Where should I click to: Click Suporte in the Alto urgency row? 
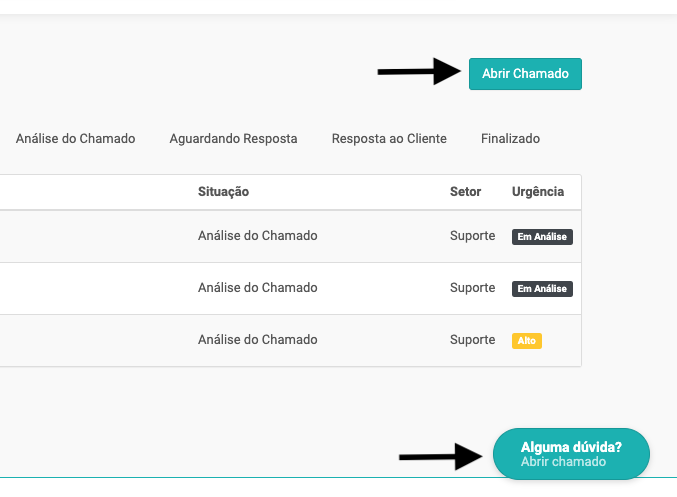472,340
